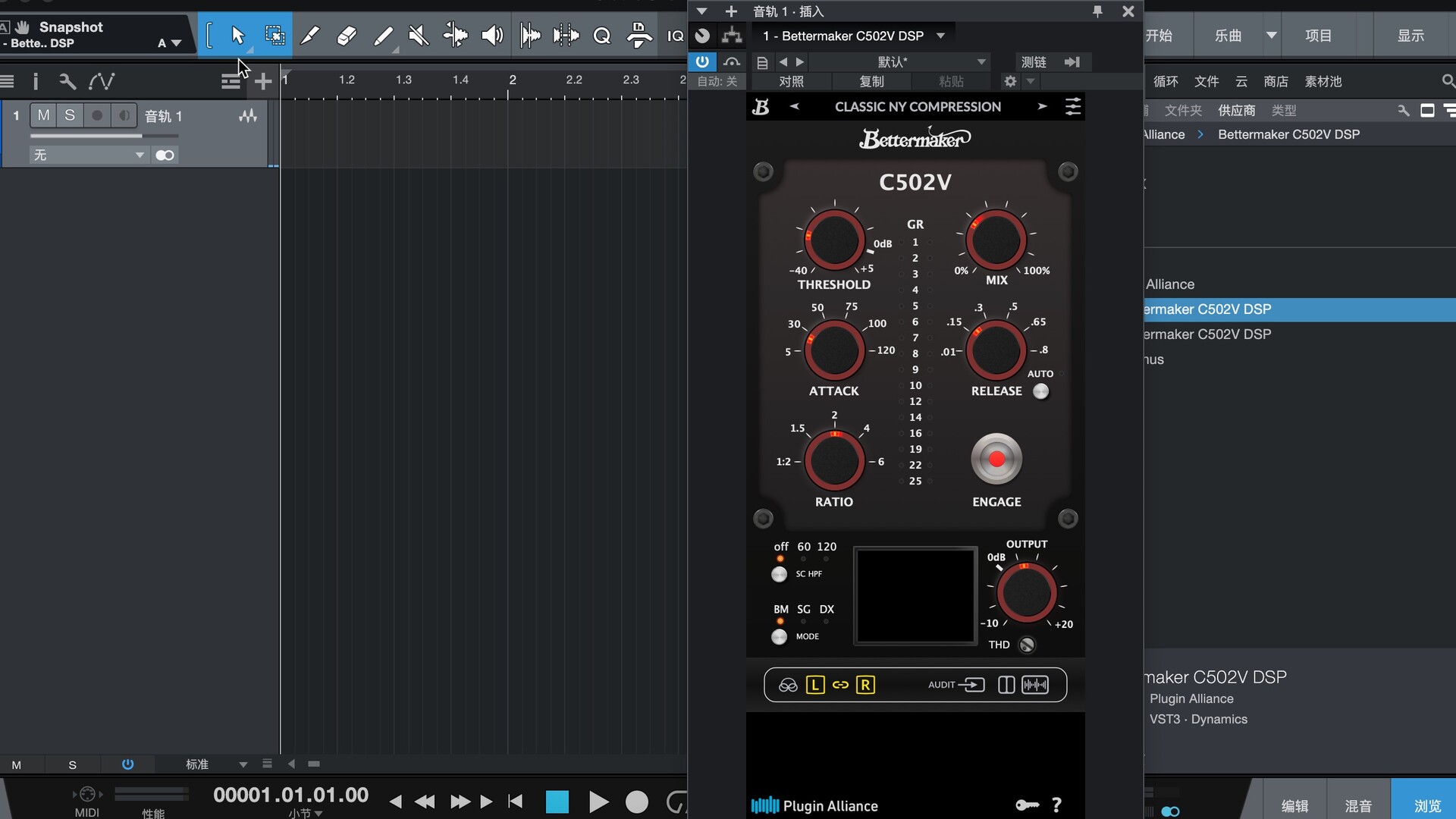Open 混音 mix panel button
This screenshot has height=819, width=1456.
click(x=1358, y=806)
